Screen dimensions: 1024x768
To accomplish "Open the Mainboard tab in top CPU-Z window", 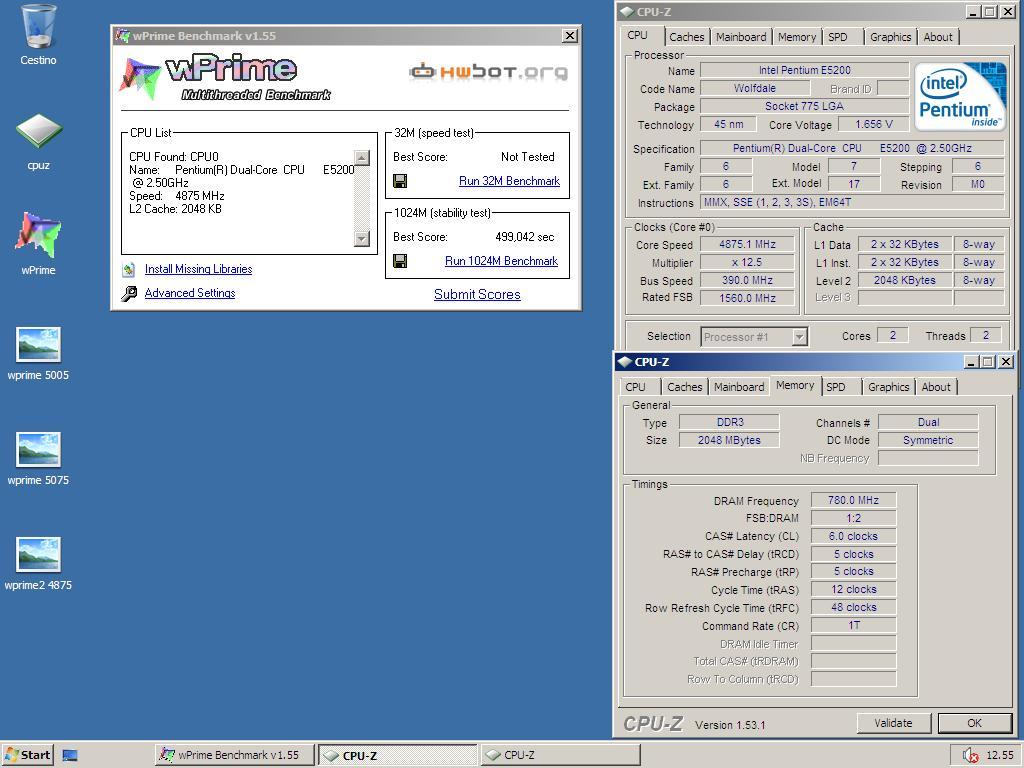I will point(741,37).
